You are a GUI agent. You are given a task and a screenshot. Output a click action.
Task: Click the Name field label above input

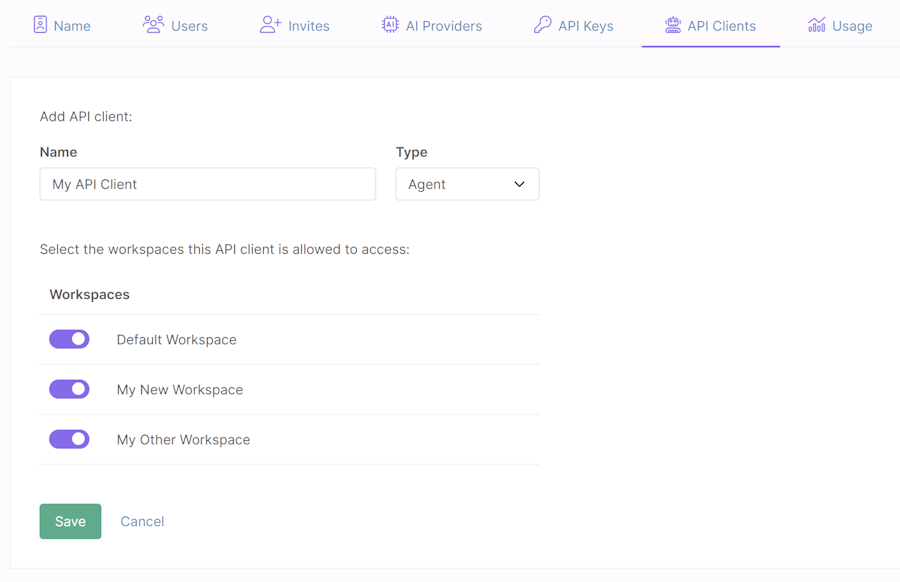[x=59, y=152]
